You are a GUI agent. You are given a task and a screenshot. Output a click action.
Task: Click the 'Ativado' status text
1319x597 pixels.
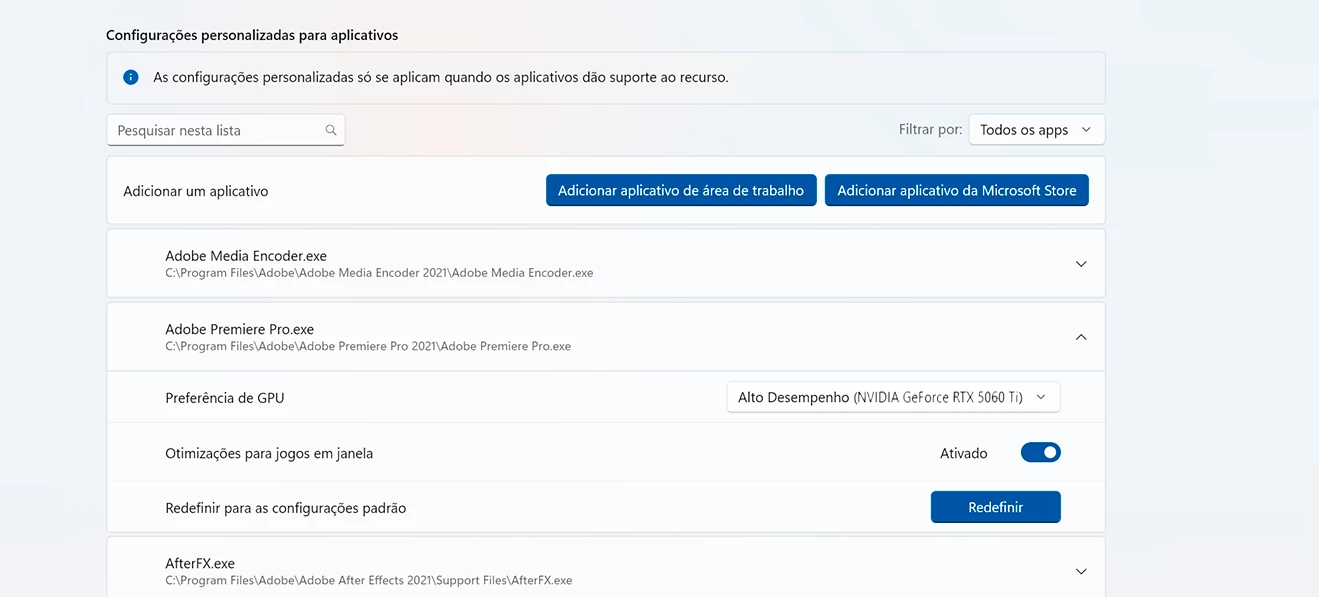964,453
